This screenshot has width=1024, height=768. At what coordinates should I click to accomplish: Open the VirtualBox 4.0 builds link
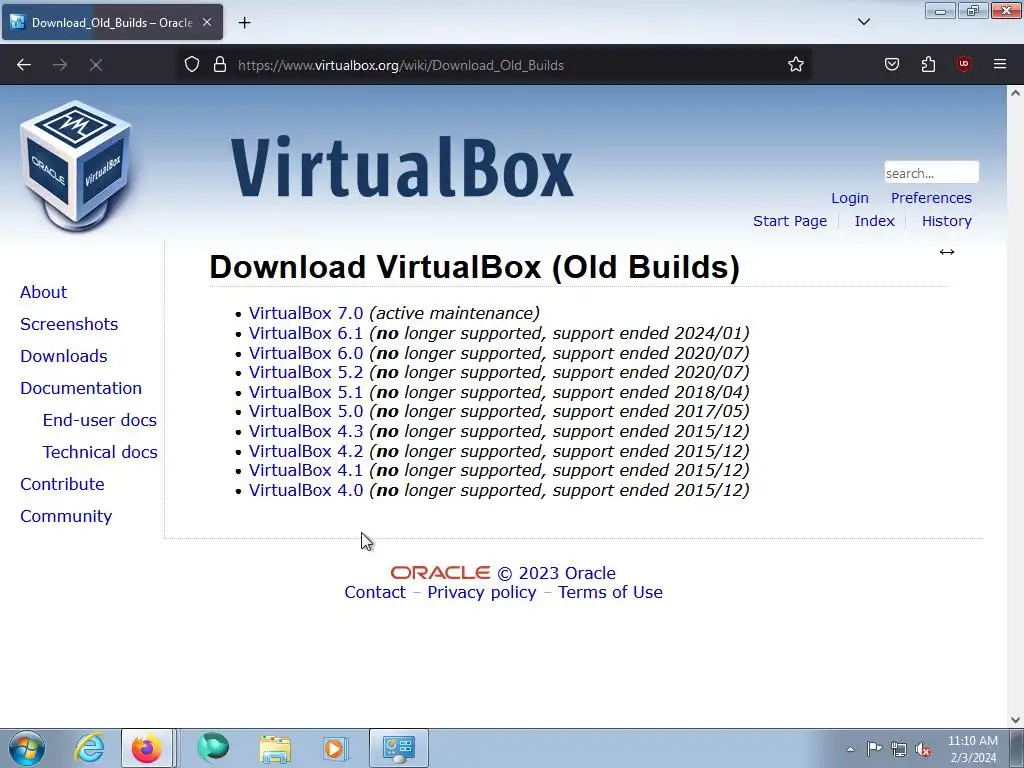pos(306,490)
